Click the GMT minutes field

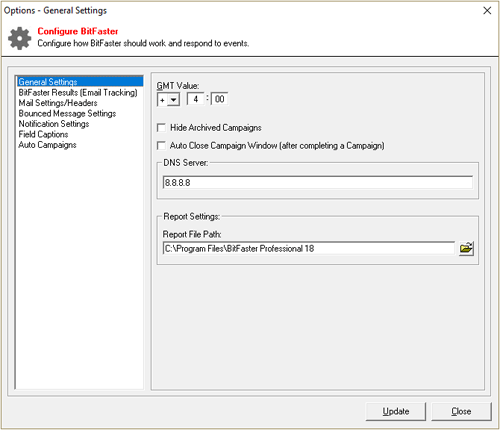click(x=220, y=99)
